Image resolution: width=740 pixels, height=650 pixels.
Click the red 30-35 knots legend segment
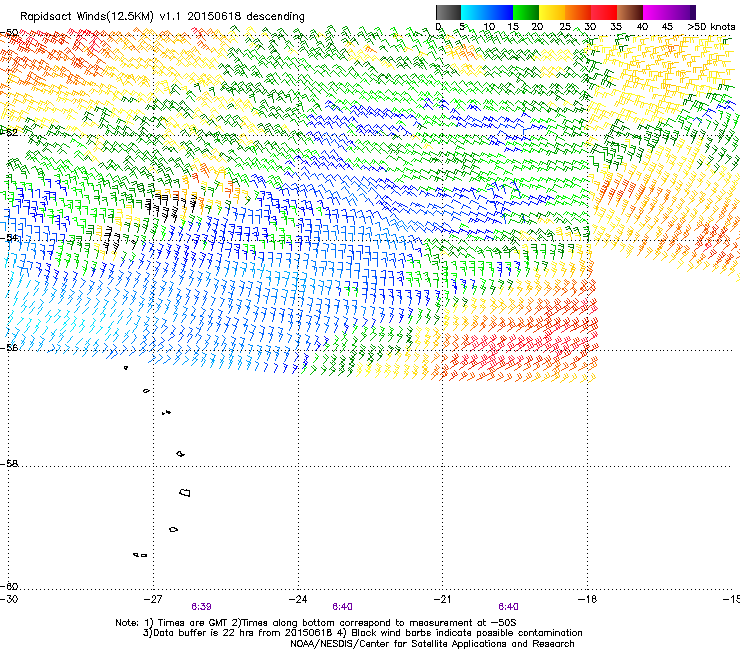pyautogui.click(x=604, y=12)
